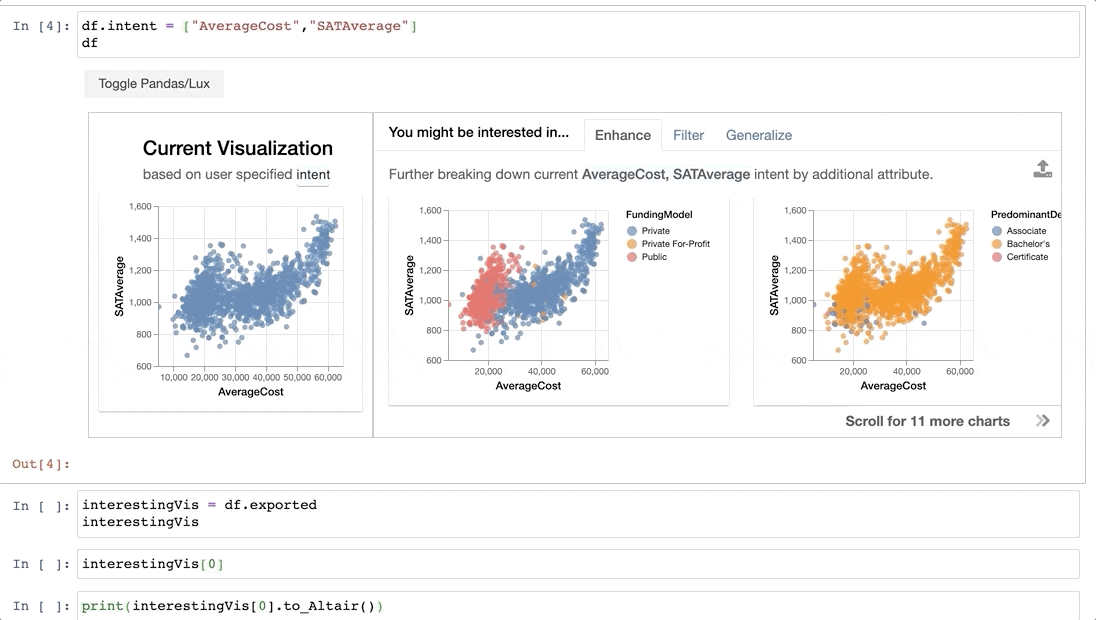Image resolution: width=1096 pixels, height=620 pixels.
Task: Select the Generalize tab
Action: click(x=758, y=135)
